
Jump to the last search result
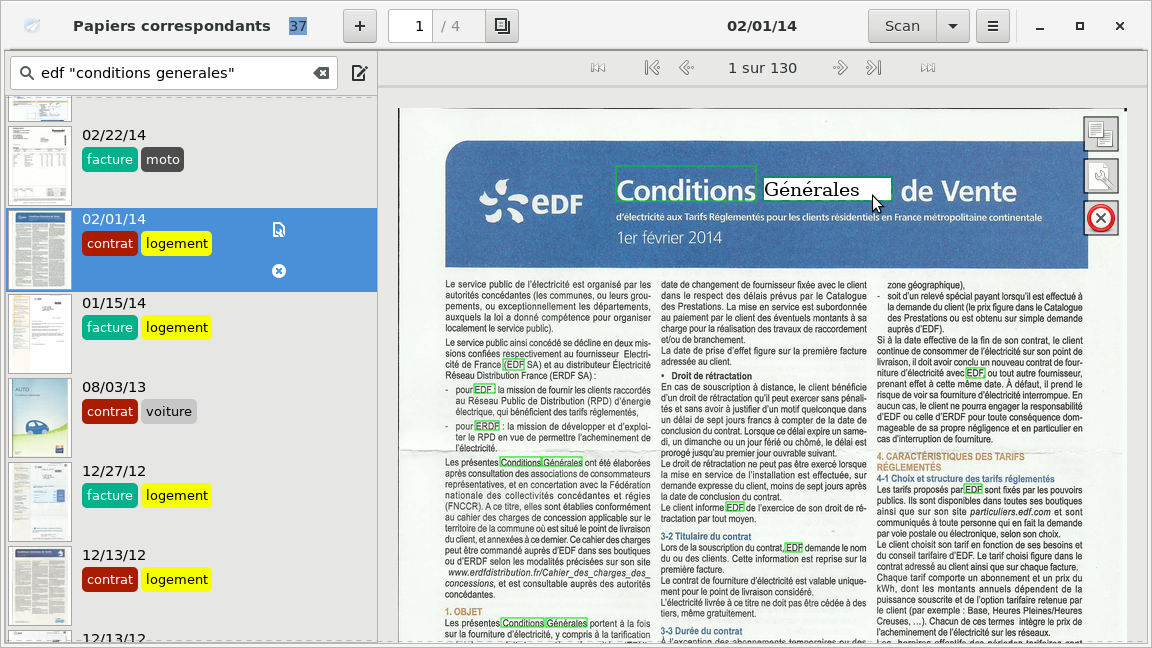tap(873, 68)
